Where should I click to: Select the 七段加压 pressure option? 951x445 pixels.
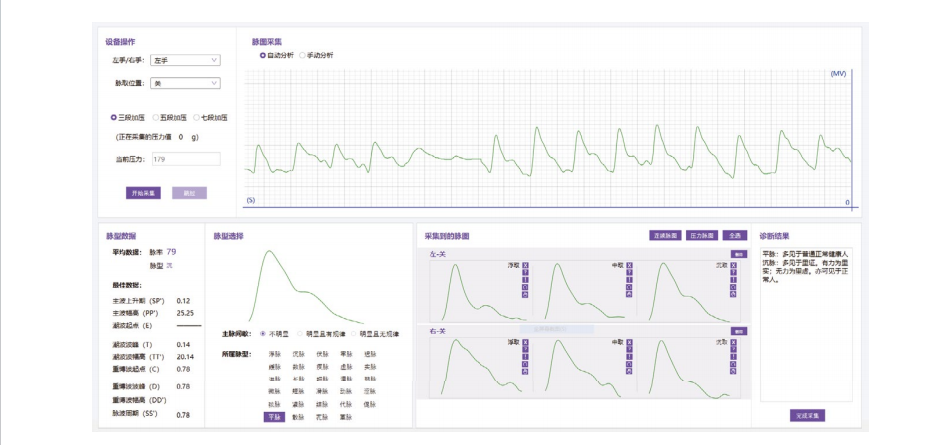[197, 117]
